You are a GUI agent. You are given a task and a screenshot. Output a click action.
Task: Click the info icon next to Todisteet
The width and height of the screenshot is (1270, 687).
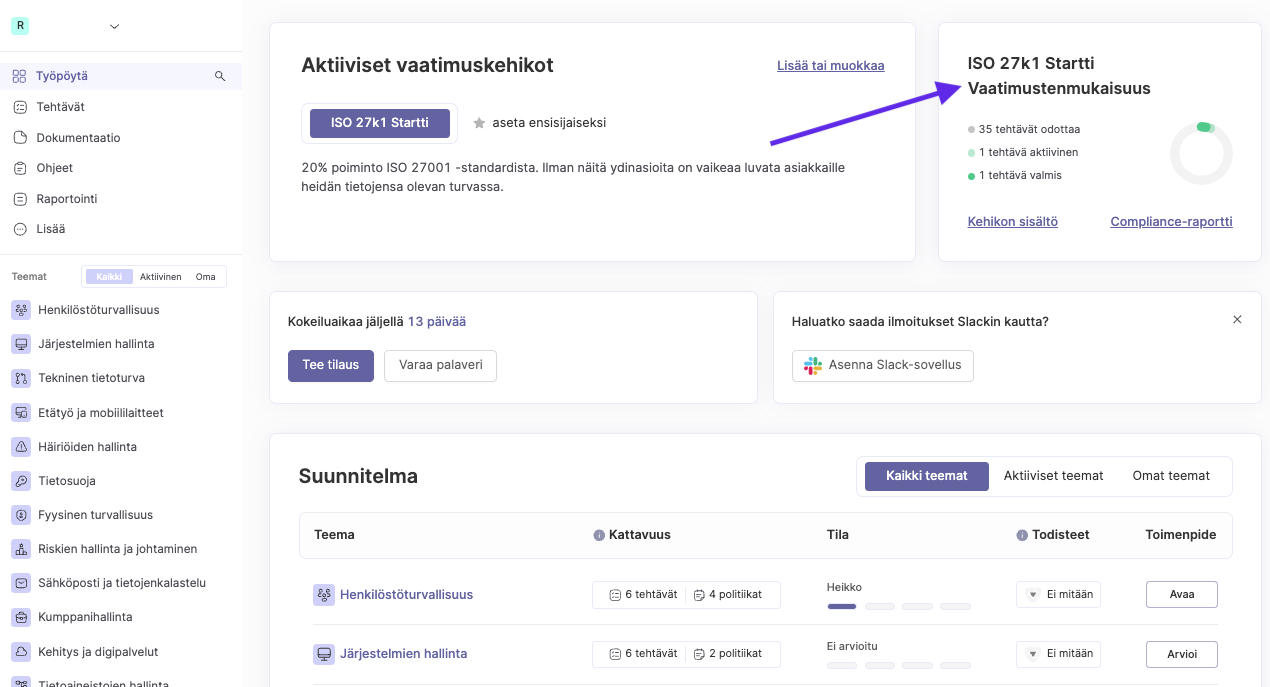1022,535
